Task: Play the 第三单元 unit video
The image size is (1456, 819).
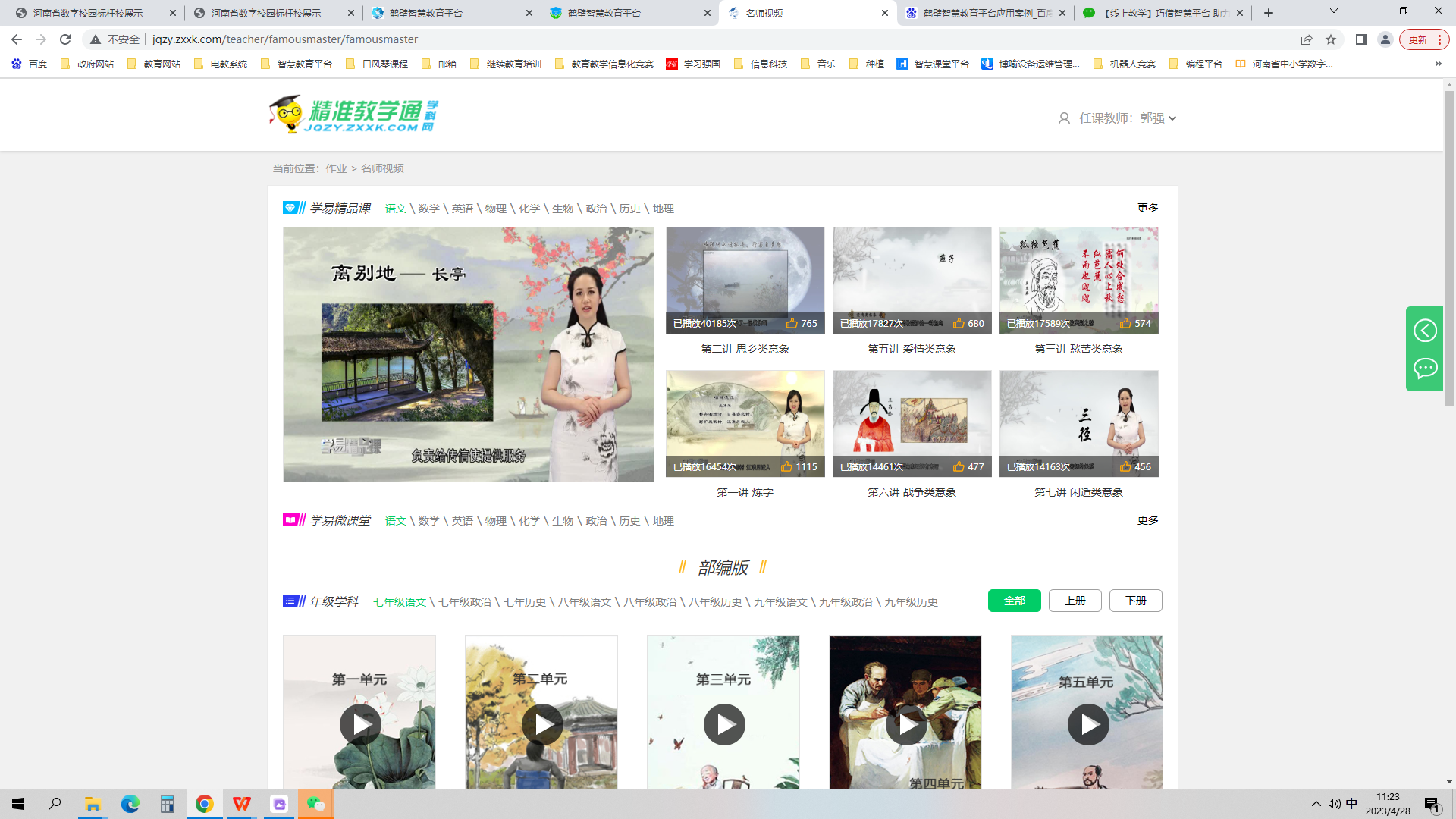Action: [x=724, y=725]
